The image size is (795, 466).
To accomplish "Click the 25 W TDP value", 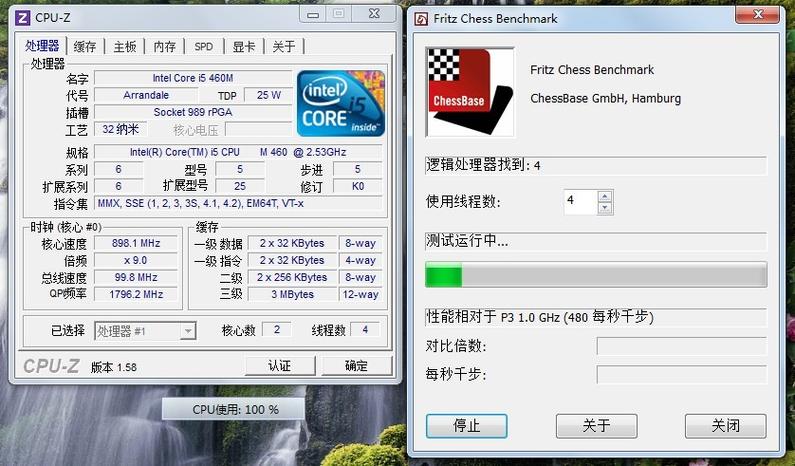I will click(x=269, y=95).
